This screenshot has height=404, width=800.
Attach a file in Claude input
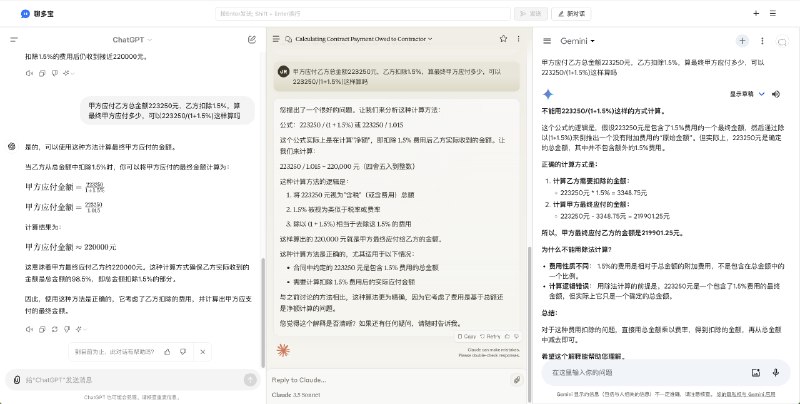coord(517,380)
